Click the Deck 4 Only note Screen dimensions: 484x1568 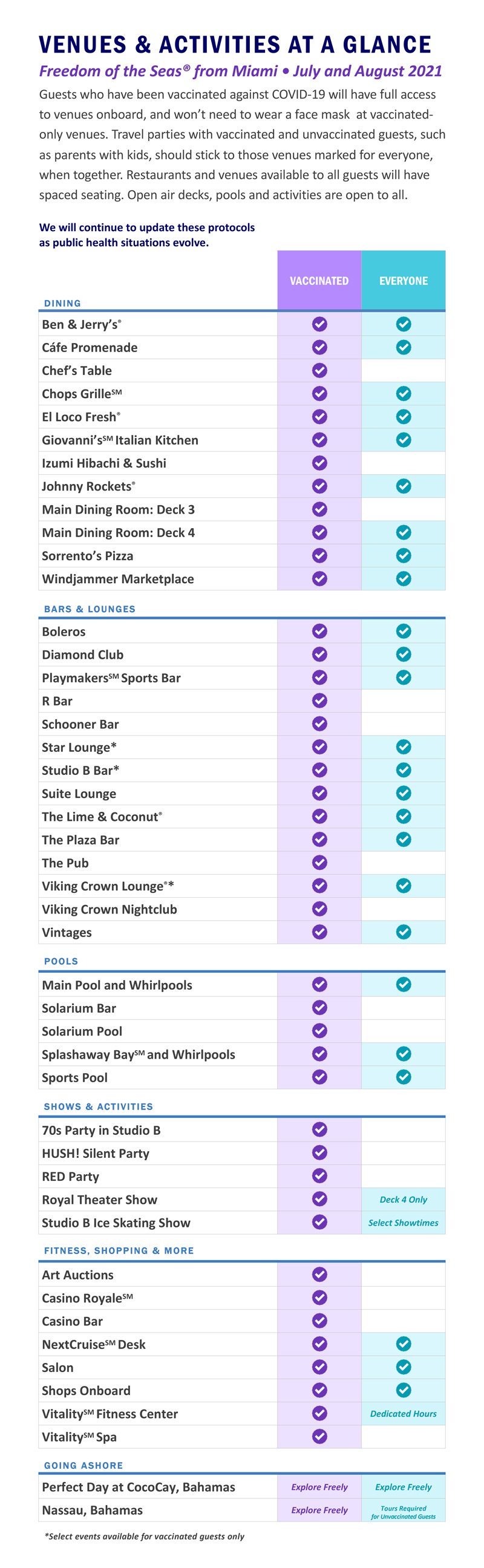tap(404, 1199)
